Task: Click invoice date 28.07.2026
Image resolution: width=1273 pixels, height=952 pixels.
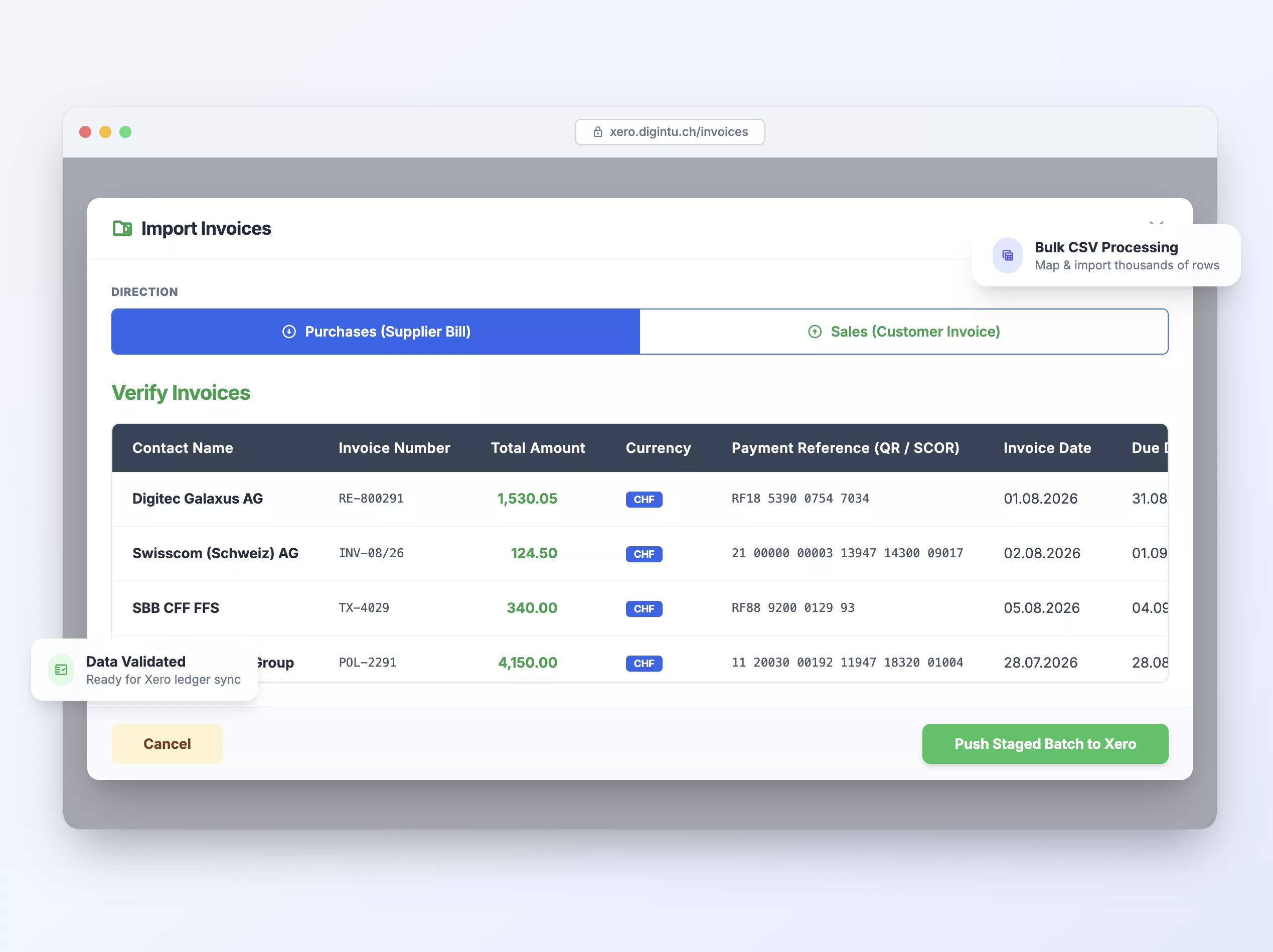Action: [1040, 663]
